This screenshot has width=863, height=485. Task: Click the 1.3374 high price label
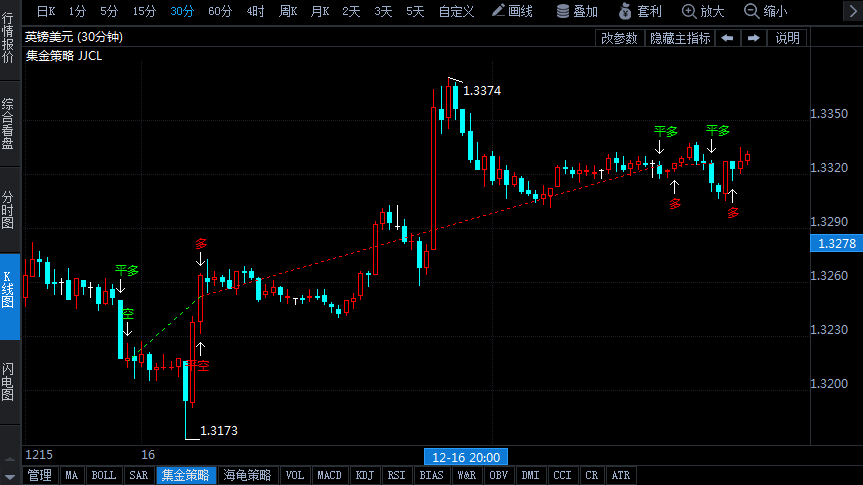pos(482,91)
